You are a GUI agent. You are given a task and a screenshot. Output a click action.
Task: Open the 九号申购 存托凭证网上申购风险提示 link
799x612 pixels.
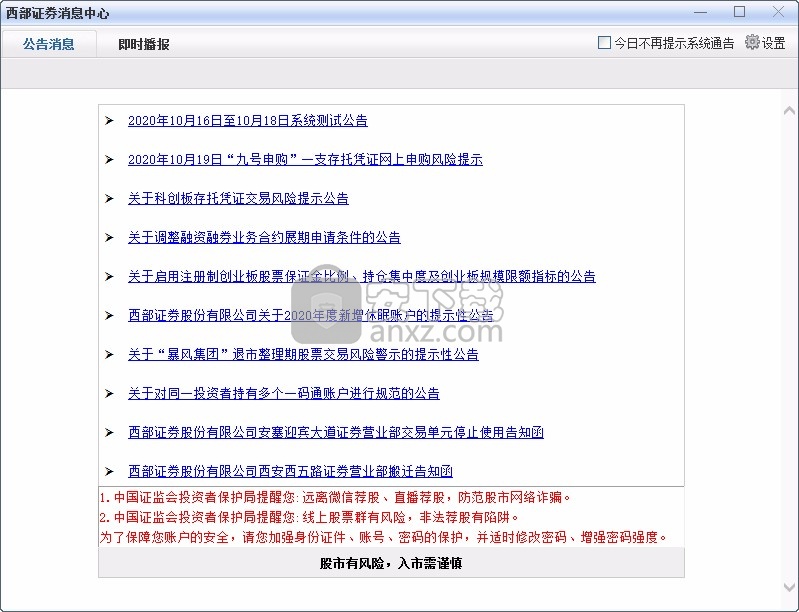click(x=305, y=159)
